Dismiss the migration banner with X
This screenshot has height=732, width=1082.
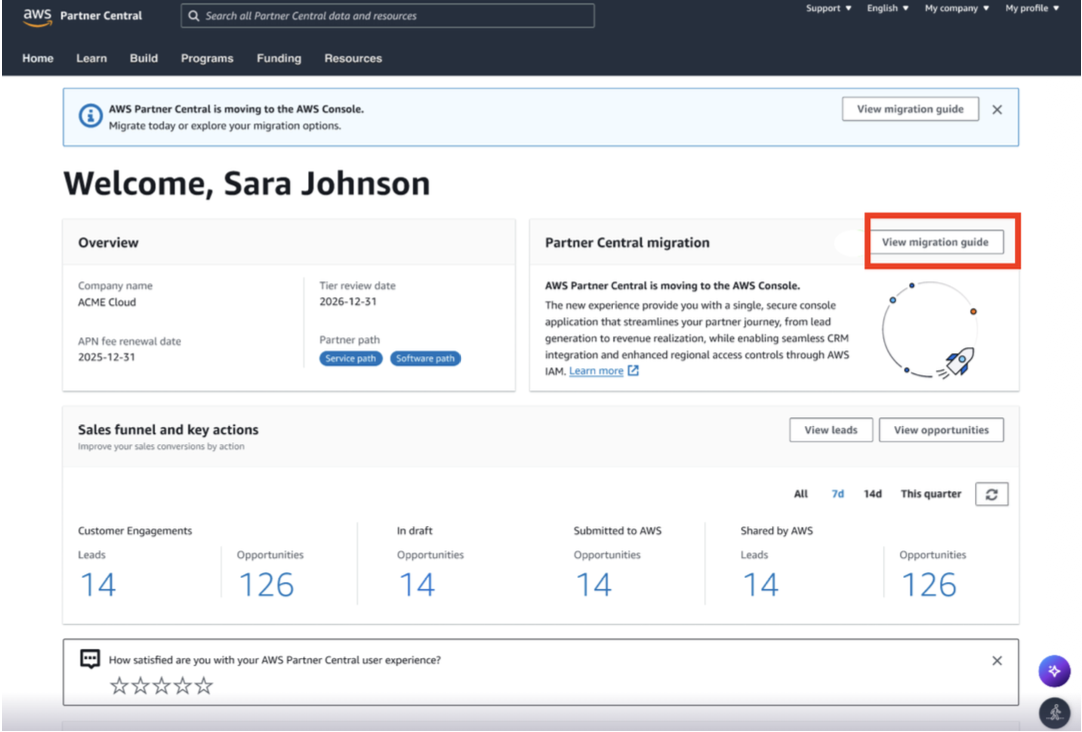click(997, 110)
